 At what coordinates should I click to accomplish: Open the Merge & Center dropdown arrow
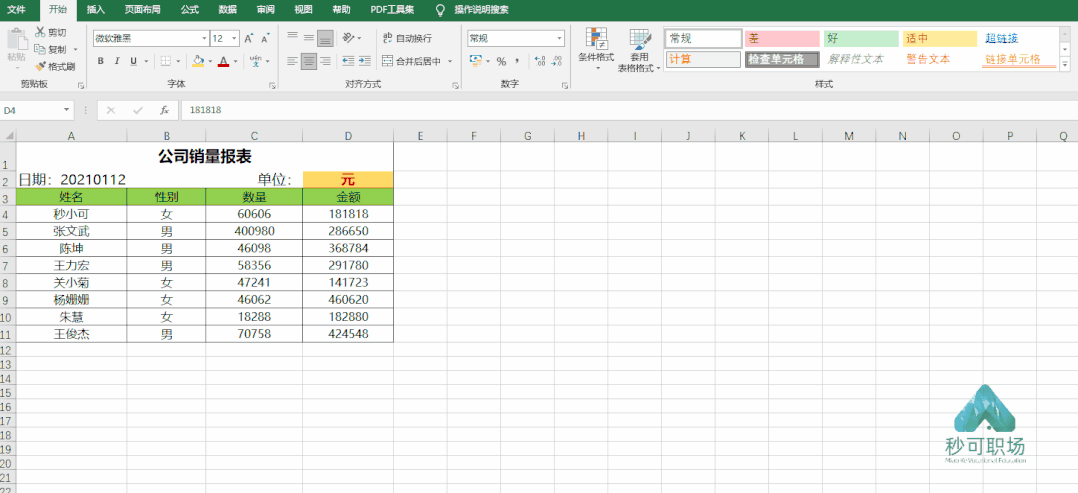tap(450, 61)
